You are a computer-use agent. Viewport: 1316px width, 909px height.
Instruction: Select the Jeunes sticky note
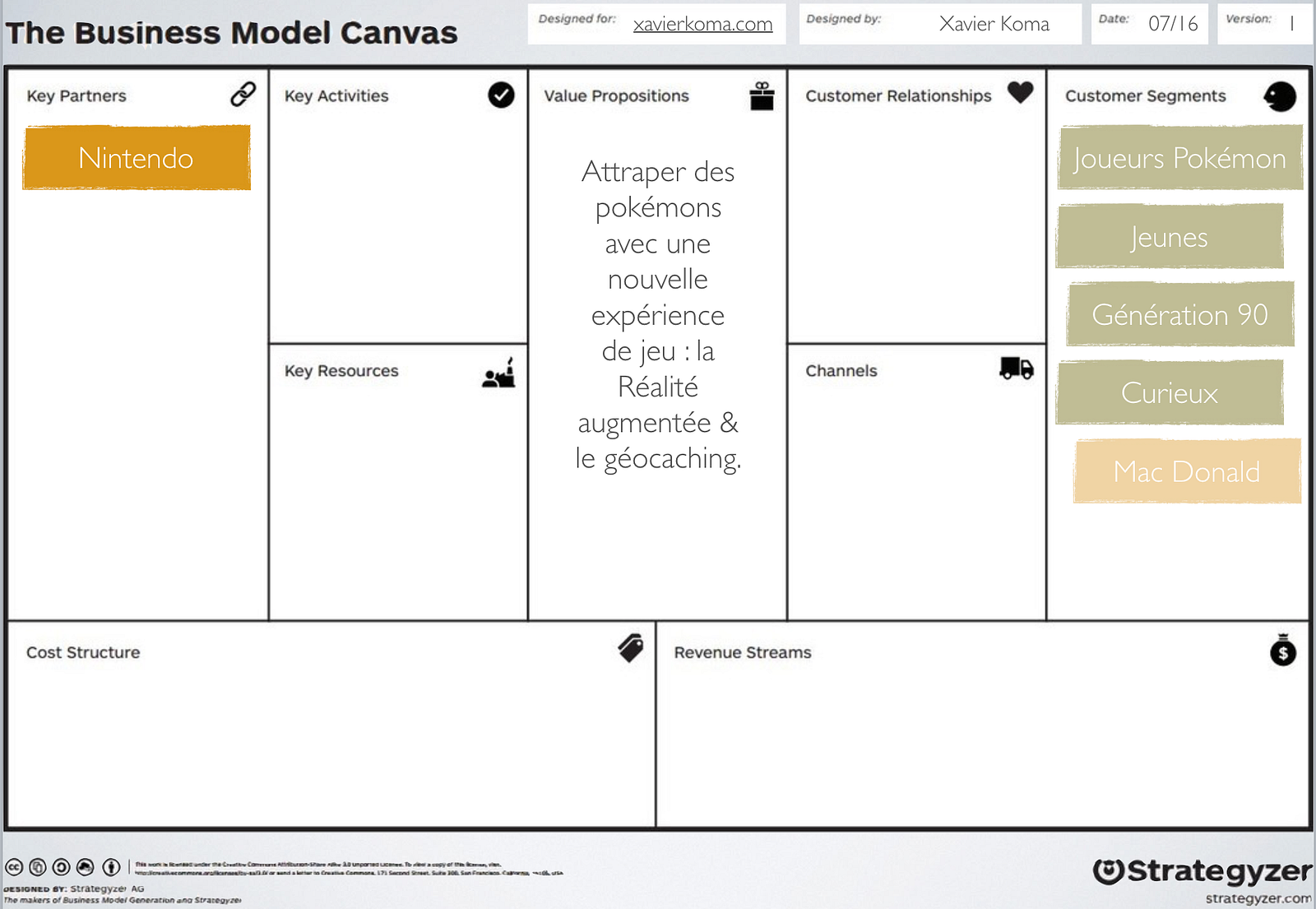click(x=1169, y=237)
